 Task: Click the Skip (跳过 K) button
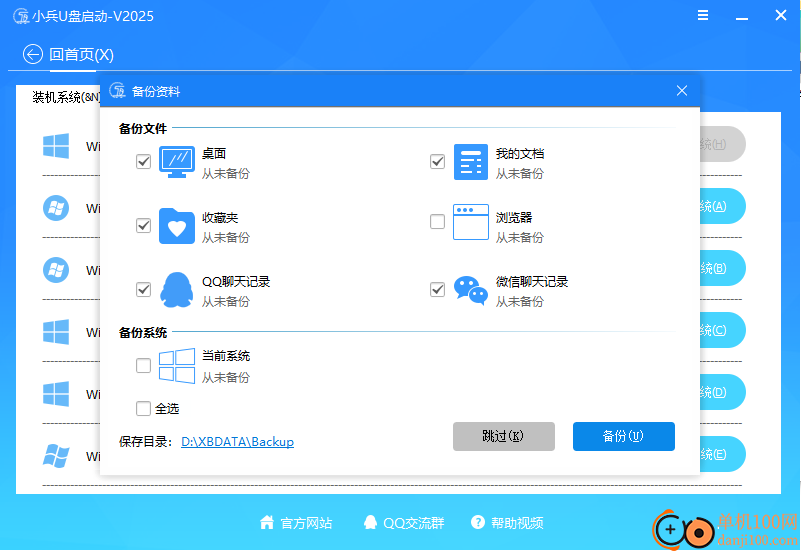tap(504, 436)
